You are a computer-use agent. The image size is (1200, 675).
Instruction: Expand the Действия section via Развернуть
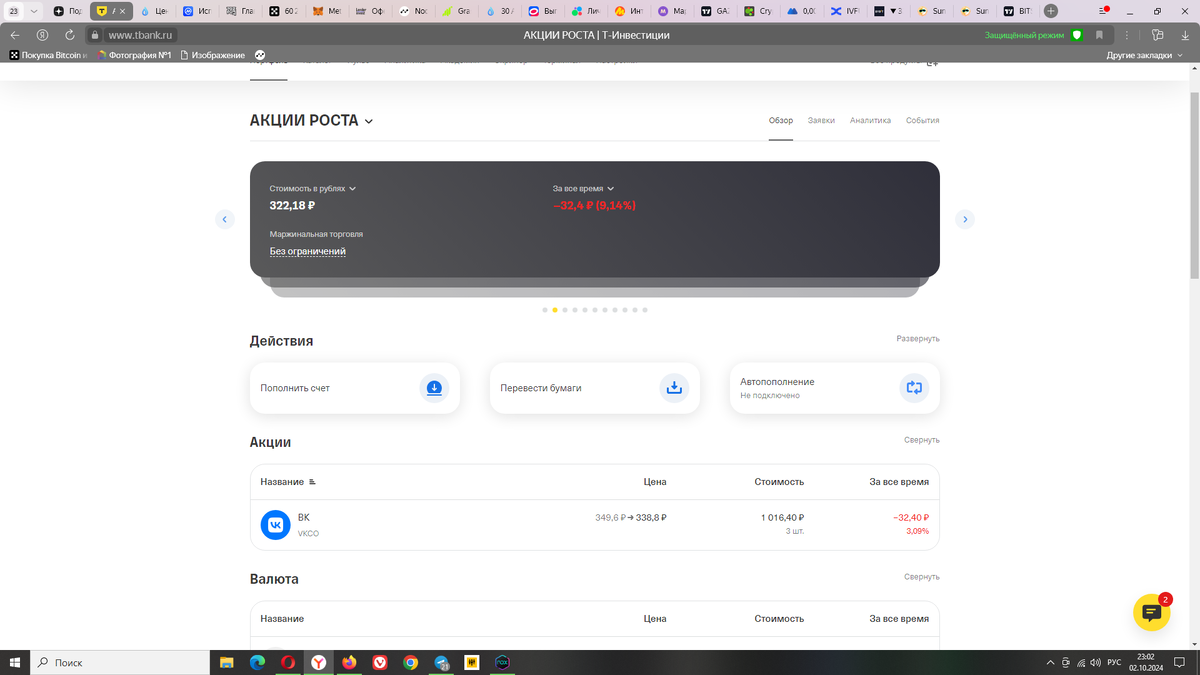coord(918,339)
